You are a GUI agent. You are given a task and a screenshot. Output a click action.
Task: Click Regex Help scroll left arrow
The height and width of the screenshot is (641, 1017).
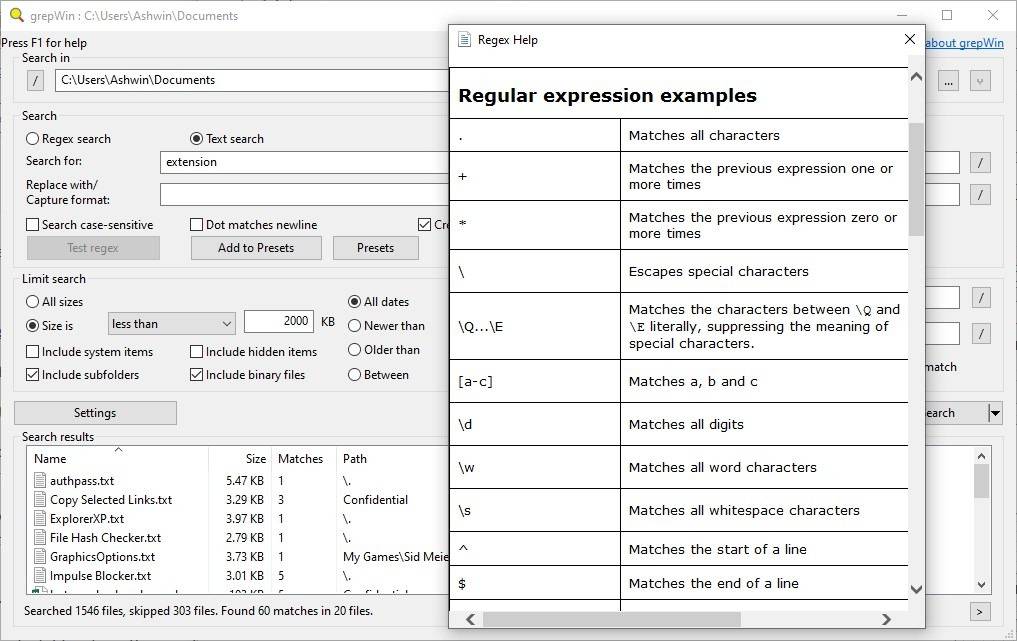pos(471,620)
